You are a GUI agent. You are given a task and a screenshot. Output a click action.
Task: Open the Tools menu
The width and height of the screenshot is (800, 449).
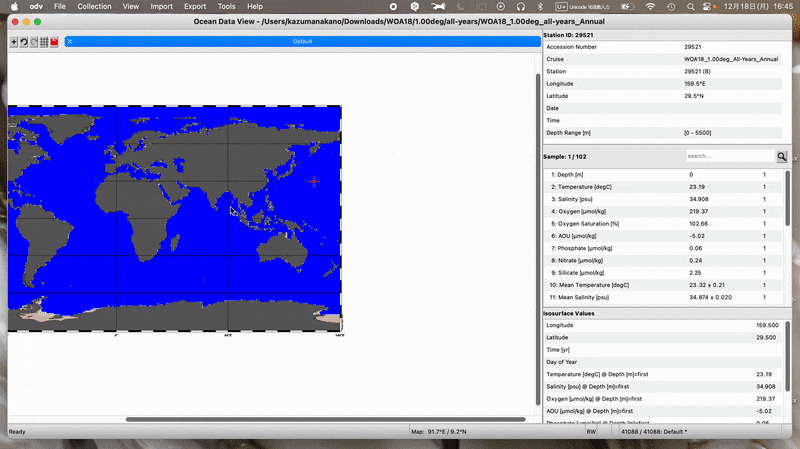[226, 7]
